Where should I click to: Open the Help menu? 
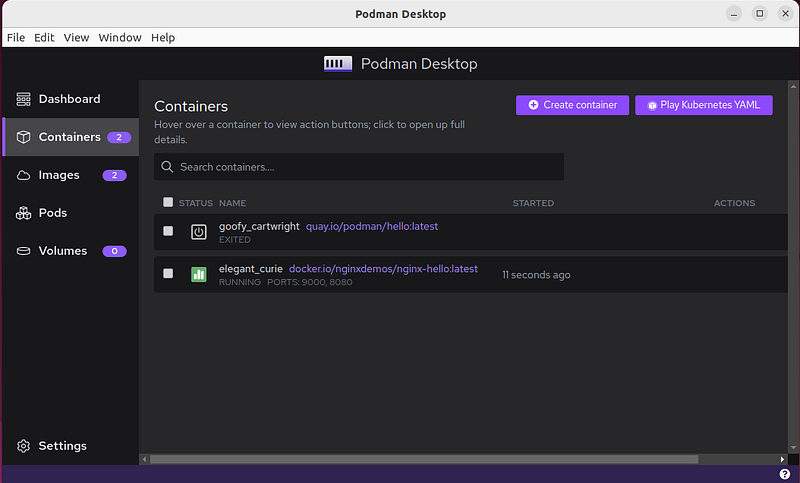pos(163,38)
